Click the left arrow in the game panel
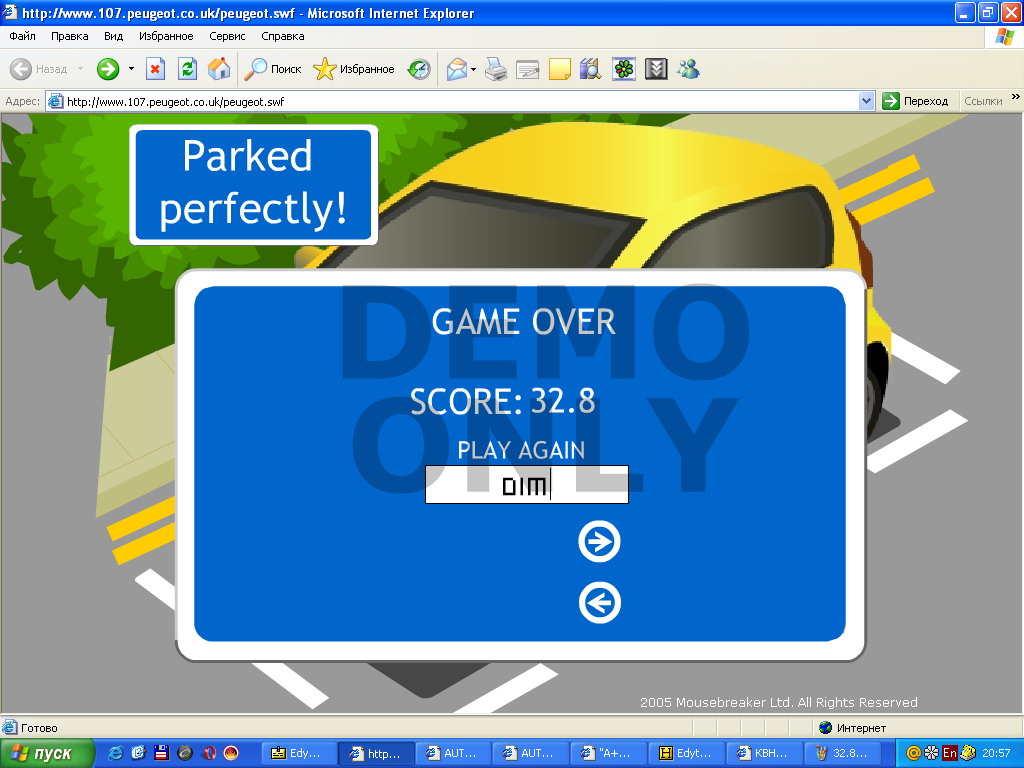 click(599, 603)
